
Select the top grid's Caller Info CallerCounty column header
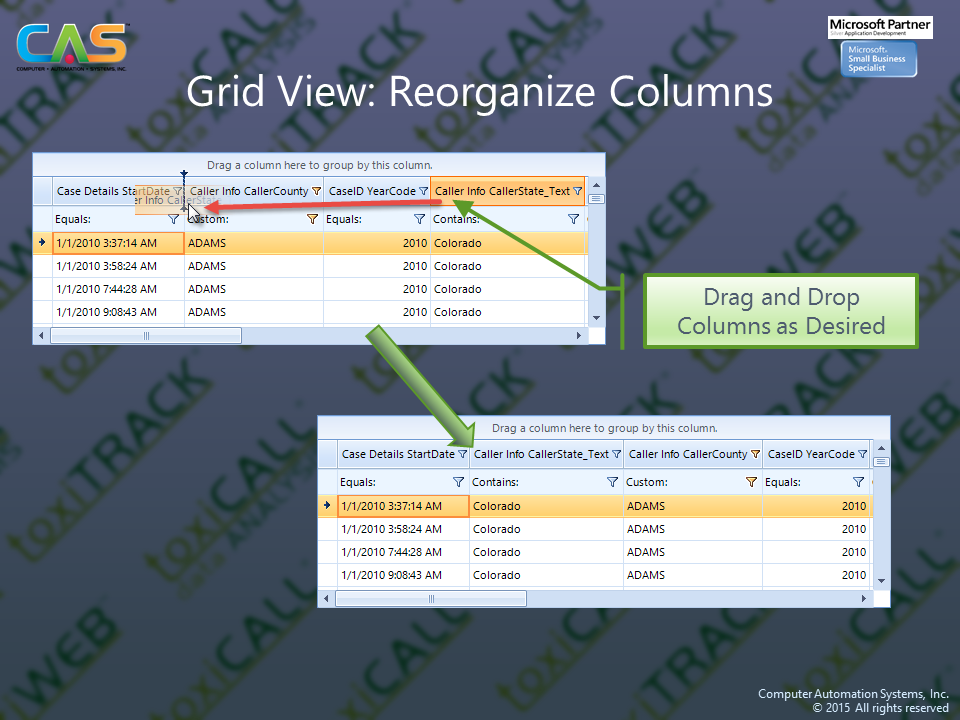click(250, 191)
